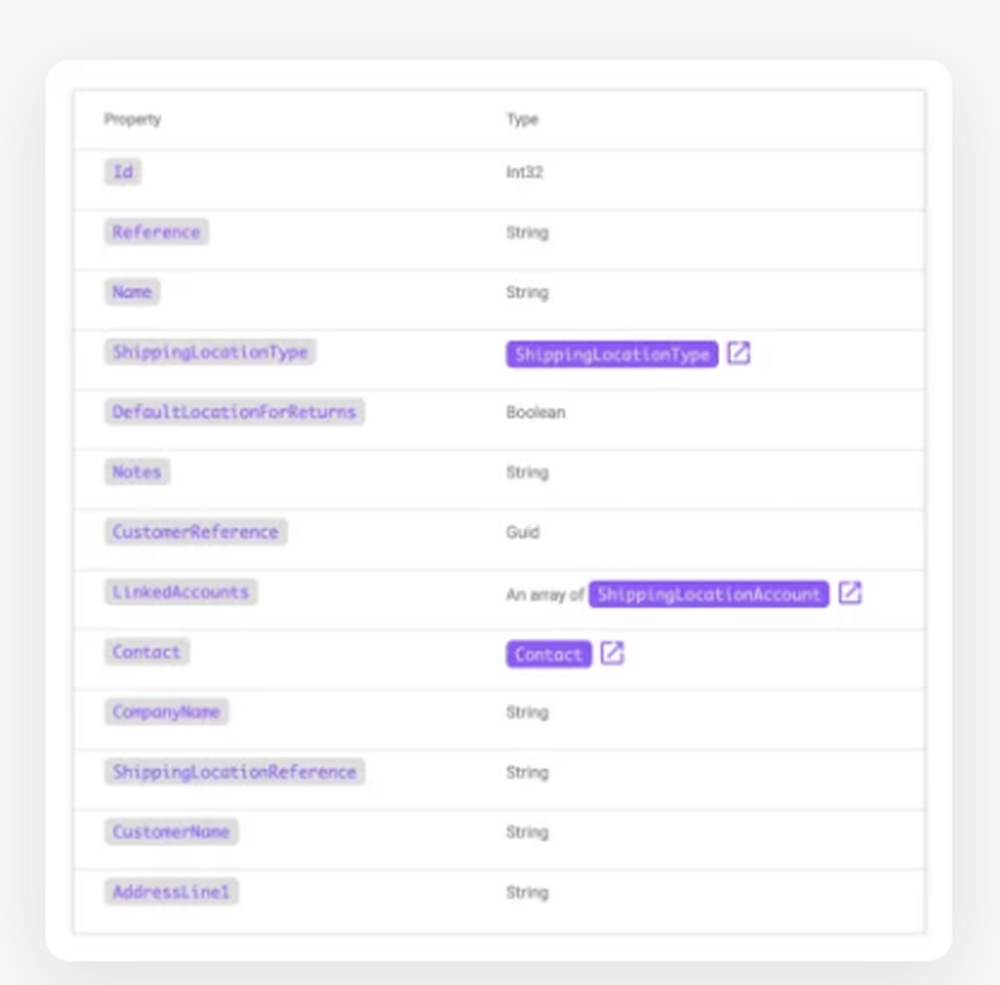Select the LinkedAccounts property tag
The image size is (1000, 985).
click(x=180, y=592)
